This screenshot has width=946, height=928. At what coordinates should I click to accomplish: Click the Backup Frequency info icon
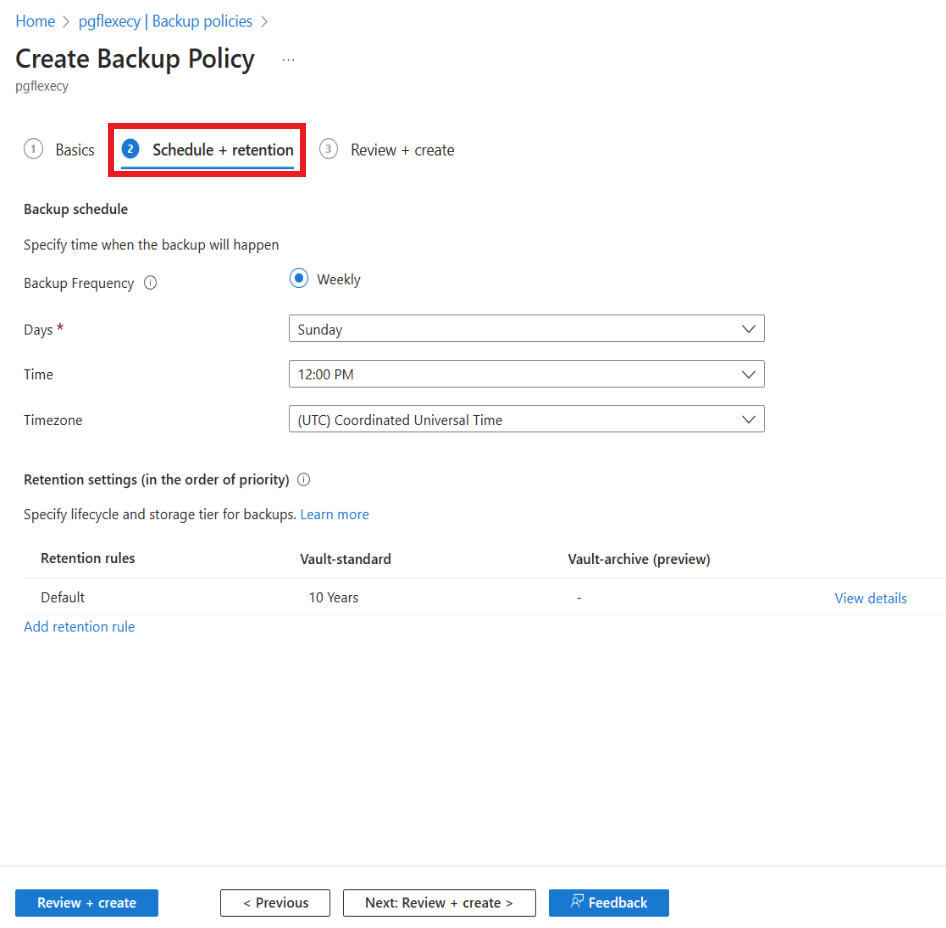pyautogui.click(x=150, y=283)
